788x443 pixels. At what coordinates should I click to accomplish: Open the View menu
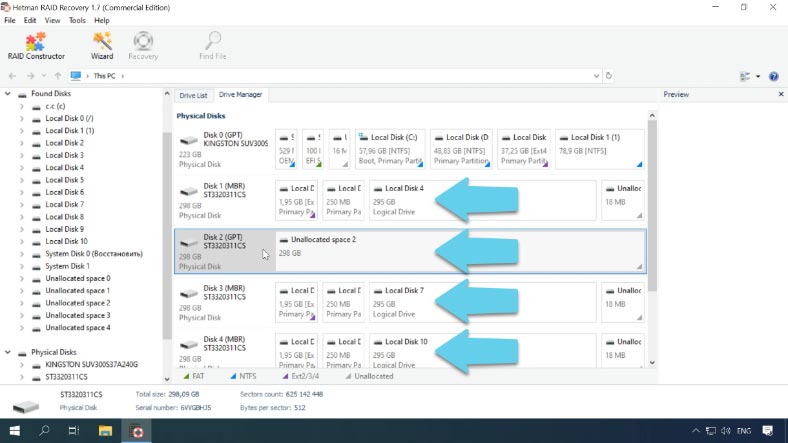[52, 21]
